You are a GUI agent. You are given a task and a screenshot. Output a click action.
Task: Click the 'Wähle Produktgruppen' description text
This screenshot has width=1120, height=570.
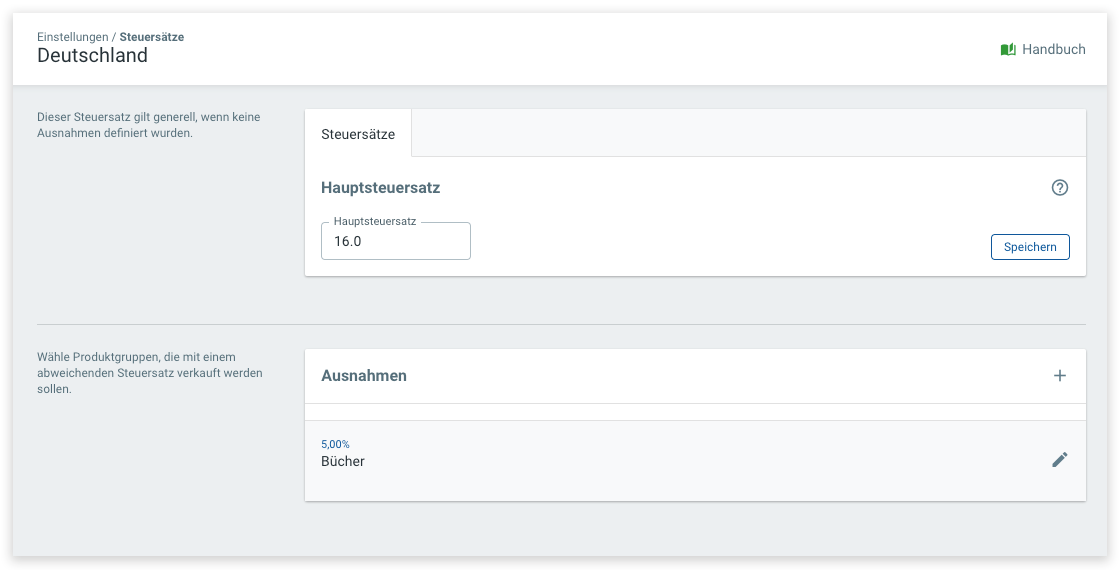(150, 373)
